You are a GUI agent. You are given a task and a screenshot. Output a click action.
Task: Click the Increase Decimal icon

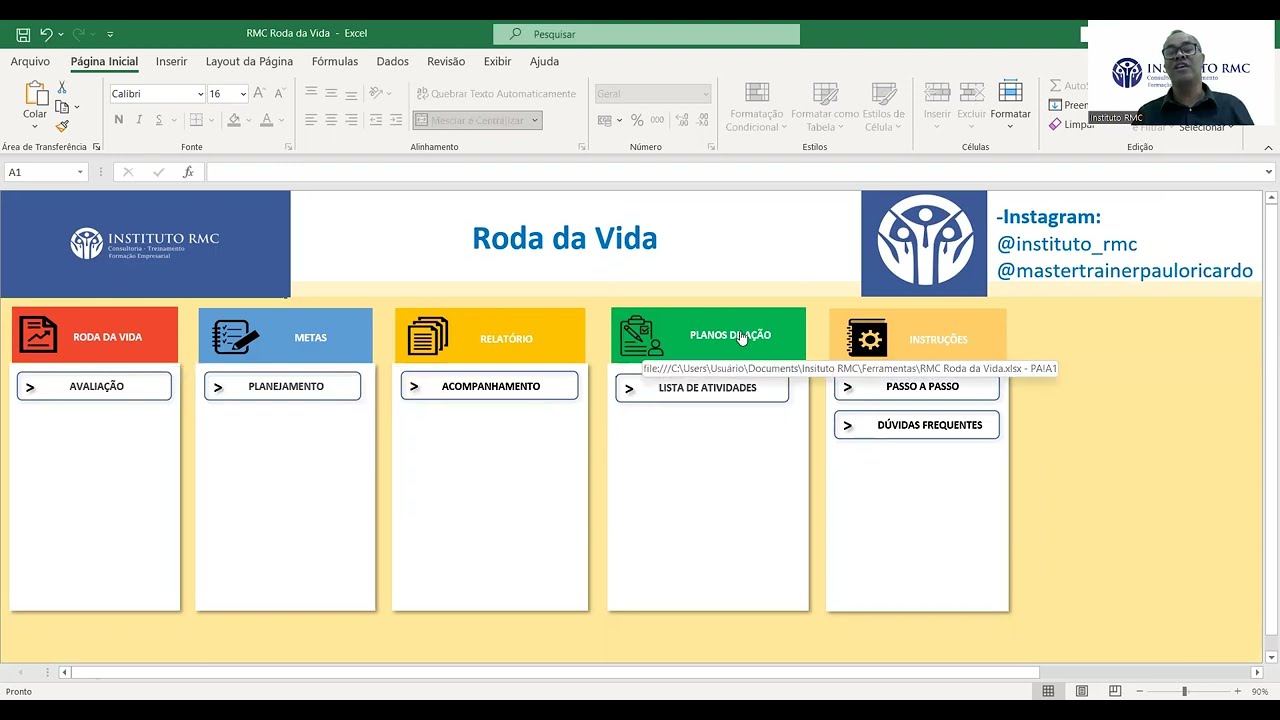[x=681, y=120]
